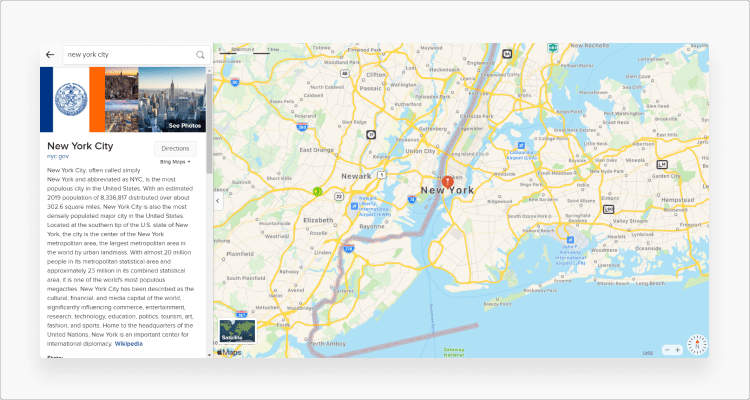Select the Union City map label
Image resolution: width=750 pixels, height=400 pixels.
click(x=420, y=151)
